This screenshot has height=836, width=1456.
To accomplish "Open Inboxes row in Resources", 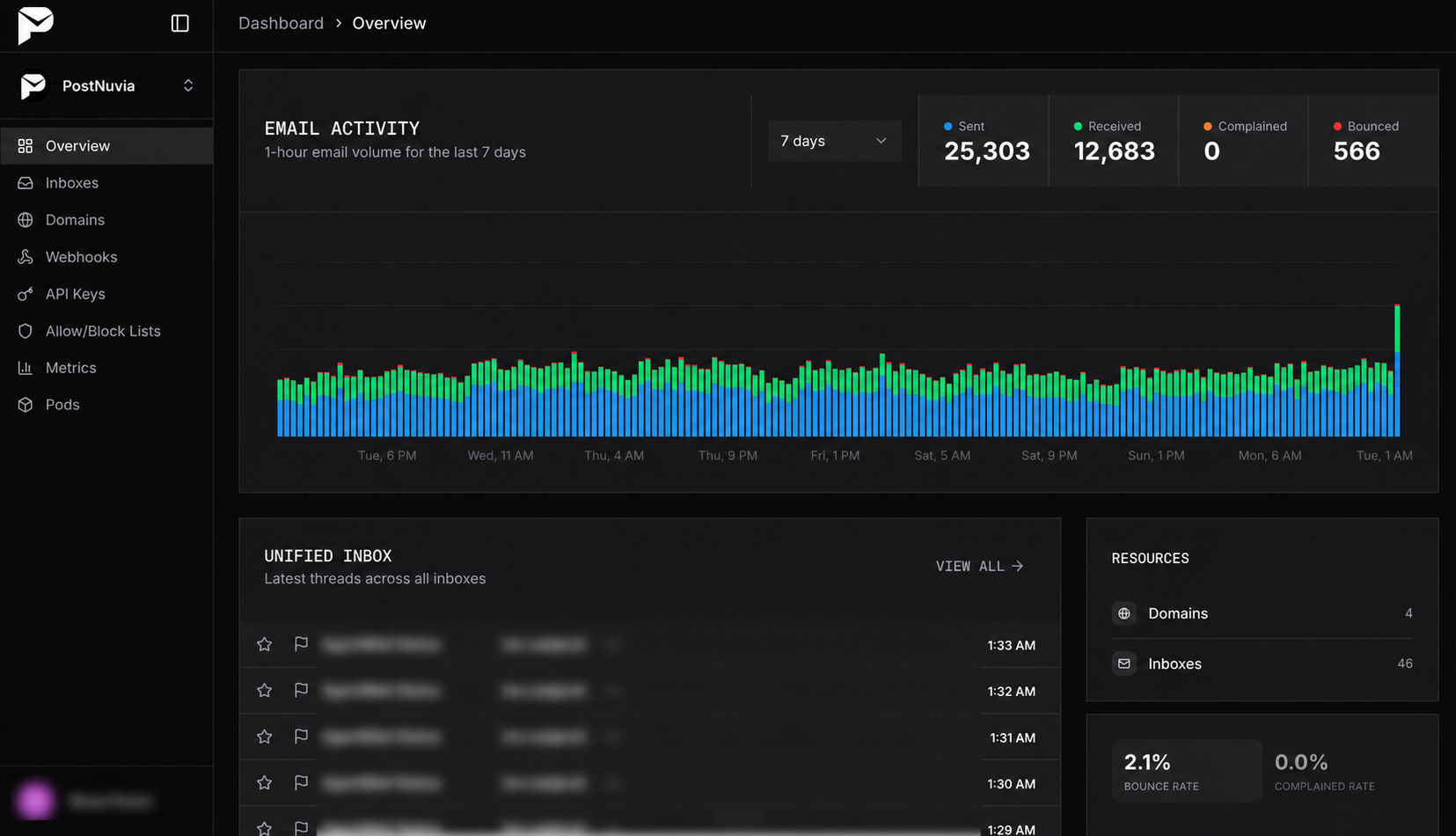I will click(x=1262, y=664).
